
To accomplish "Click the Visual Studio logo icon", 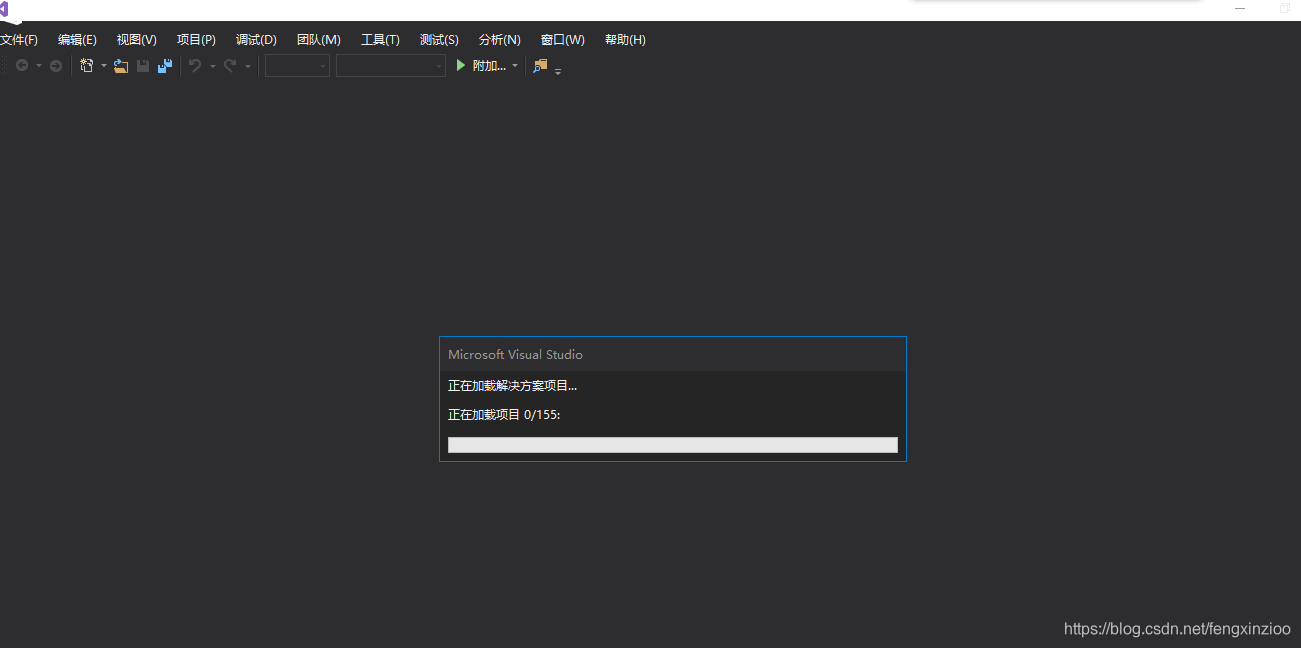I will (x=4, y=9).
